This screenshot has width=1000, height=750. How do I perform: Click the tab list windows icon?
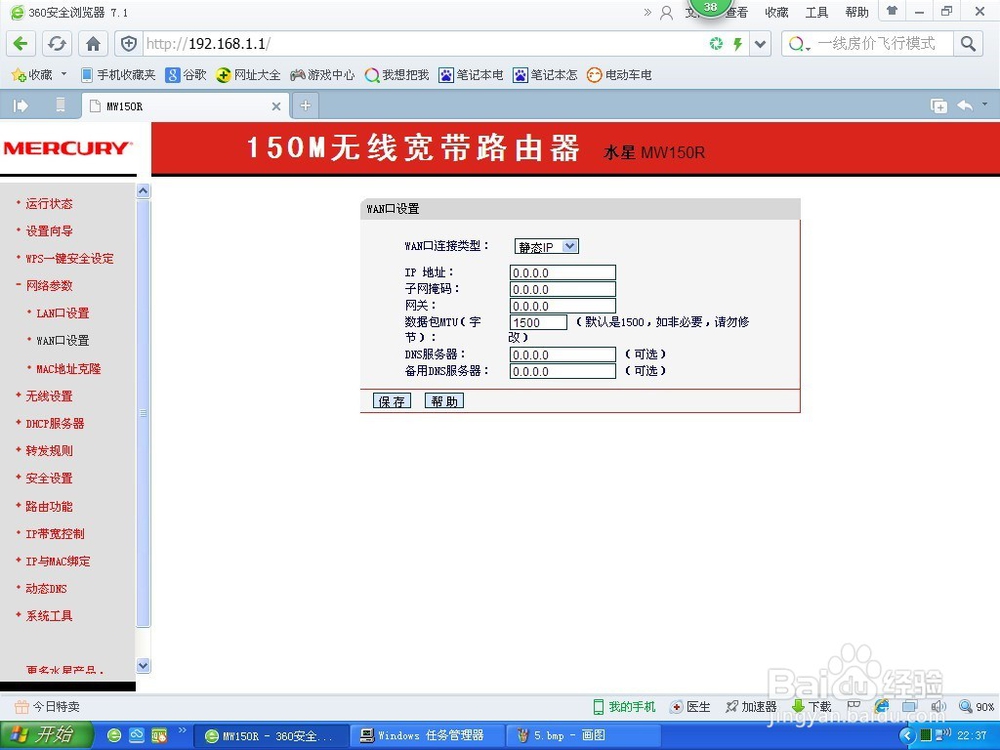tap(939, 106)
